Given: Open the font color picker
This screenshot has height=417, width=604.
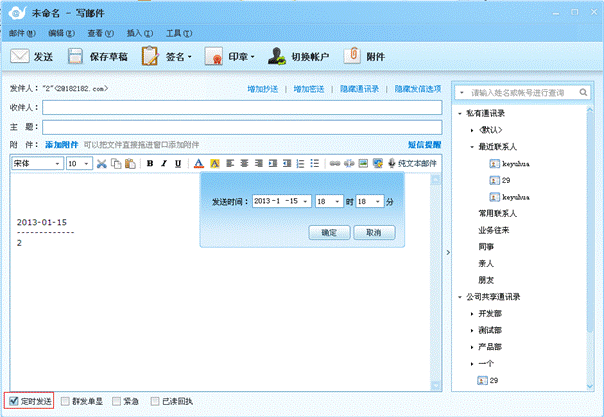Looking at the screenshot, I should click(199, 163).
